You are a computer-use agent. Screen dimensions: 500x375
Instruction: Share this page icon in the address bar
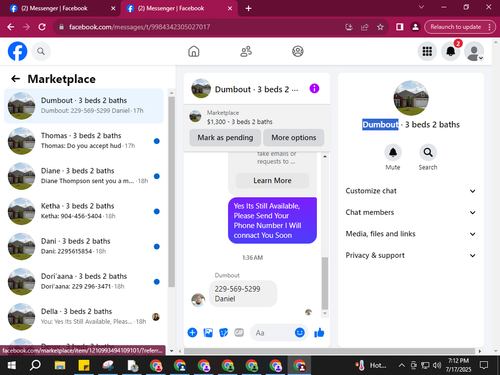coord(365,27)
